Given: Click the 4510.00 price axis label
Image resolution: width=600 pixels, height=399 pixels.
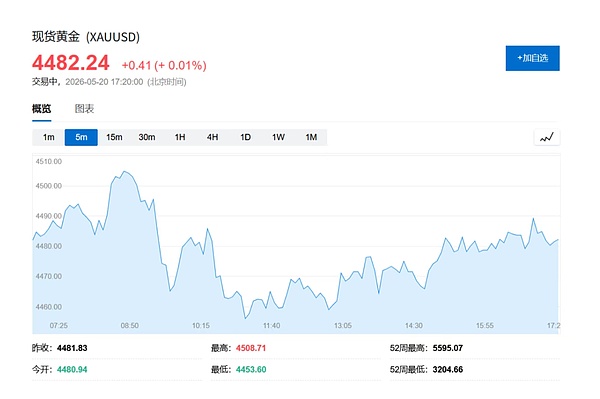Looking at the screenshot, I should [x=49, y=161].
